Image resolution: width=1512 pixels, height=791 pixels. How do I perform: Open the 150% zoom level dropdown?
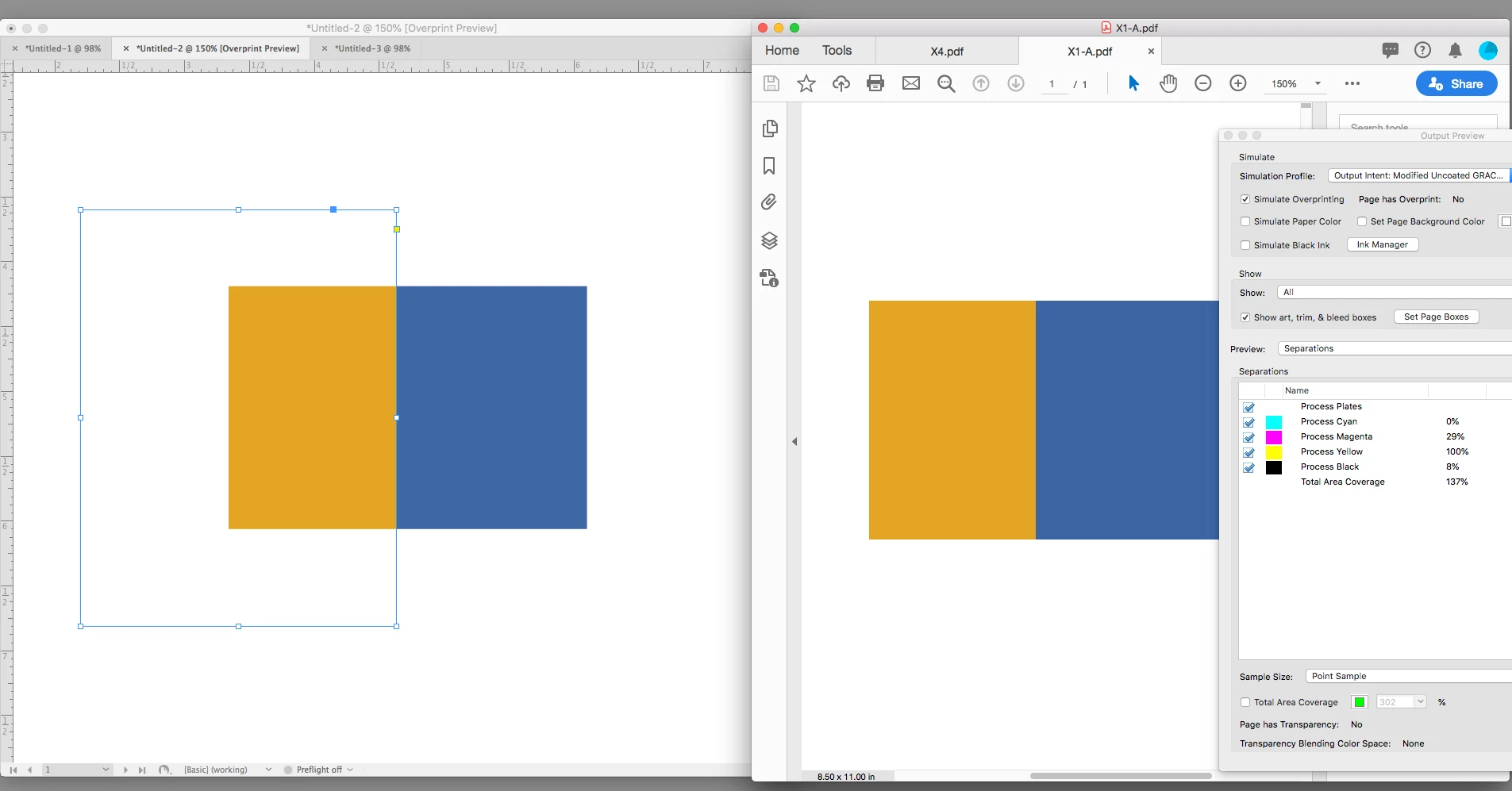point(1295,83)
